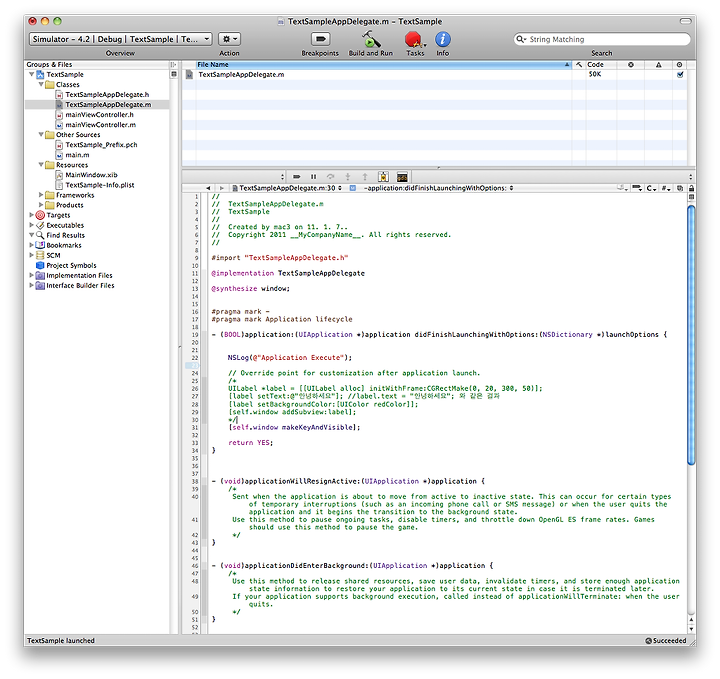Expand the Targets group
720x679 pixels.
click(31, 215)
